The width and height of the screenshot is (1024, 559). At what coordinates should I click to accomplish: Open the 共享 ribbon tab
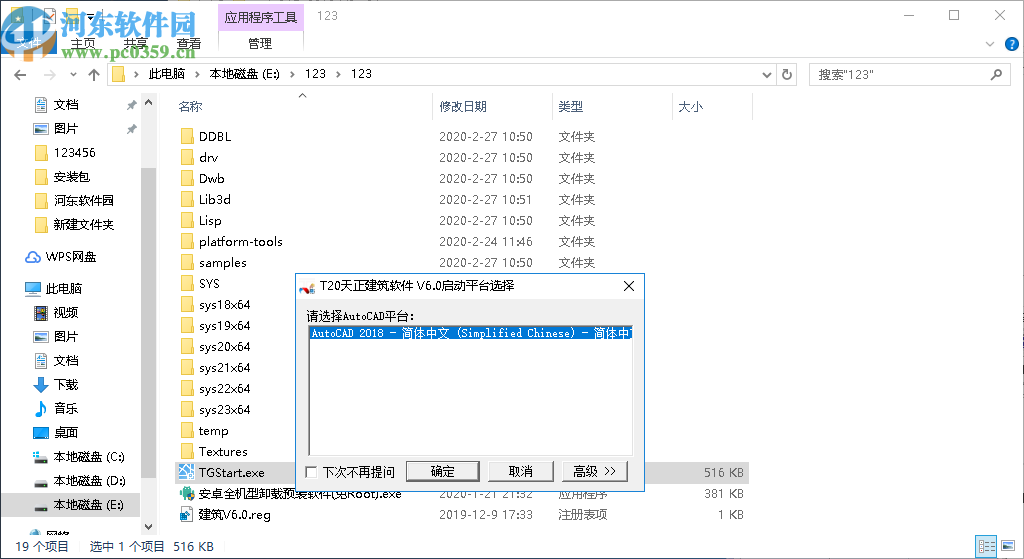pyautogui.click(x=136, y=44)
